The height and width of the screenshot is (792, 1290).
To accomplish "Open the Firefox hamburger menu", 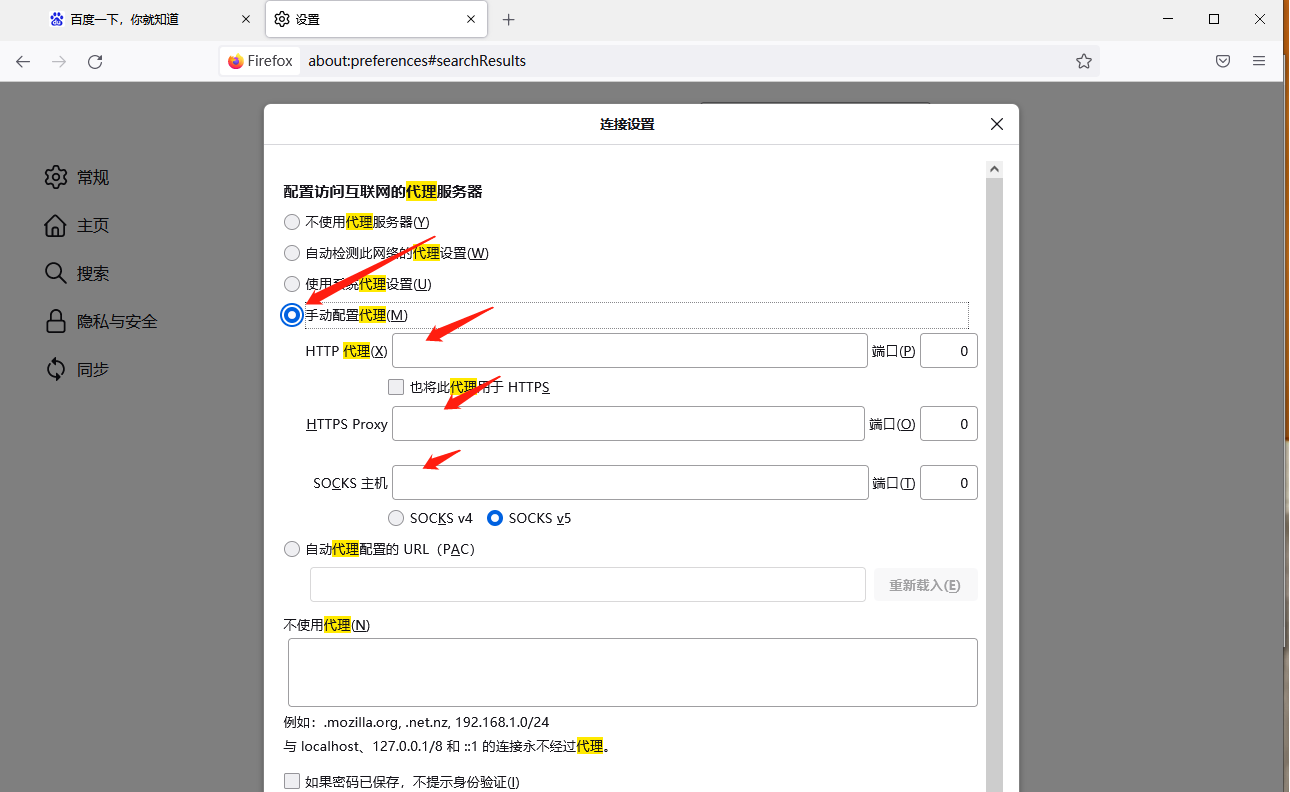I will pos(1259,61).
